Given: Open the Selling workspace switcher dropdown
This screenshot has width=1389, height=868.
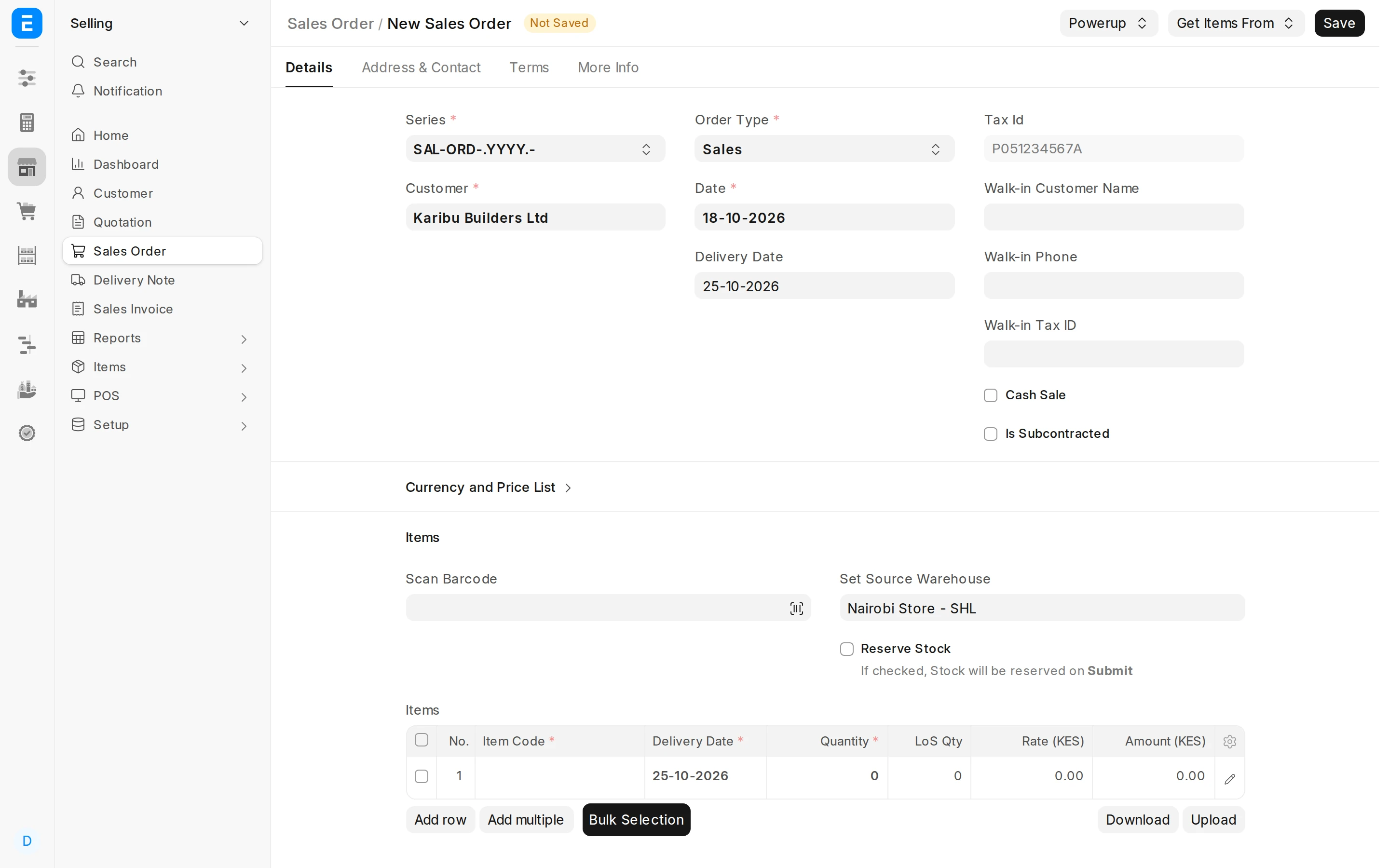Looking at the screenshot, I should pyautogui.click(x=162, y=23).
